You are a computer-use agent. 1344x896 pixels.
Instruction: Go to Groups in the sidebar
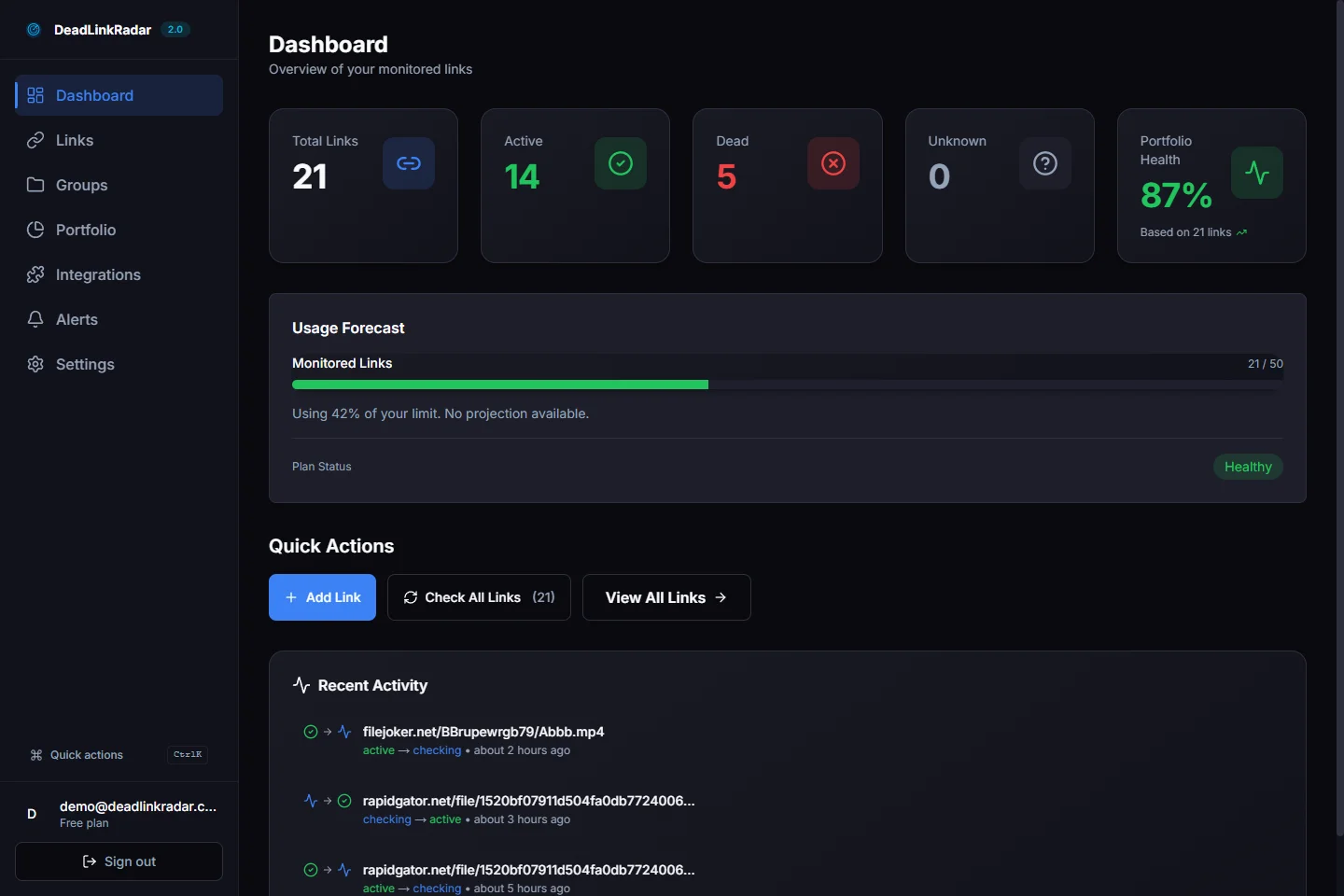click(81, 185)
